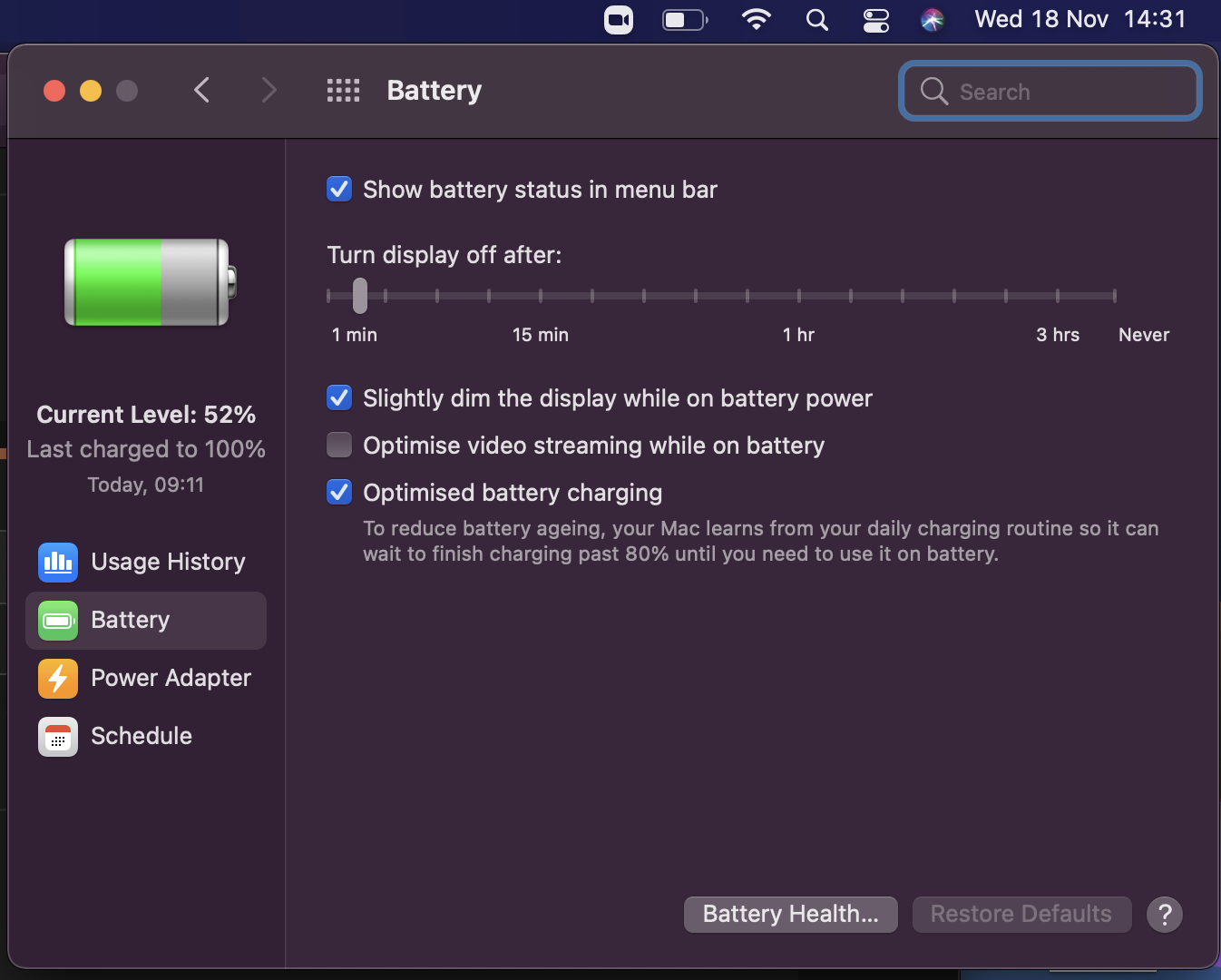Viewport: 1221px width, 980px height.
Task: Open the Wi-Fi menu bar icon
Action: [x=756, y=19]
